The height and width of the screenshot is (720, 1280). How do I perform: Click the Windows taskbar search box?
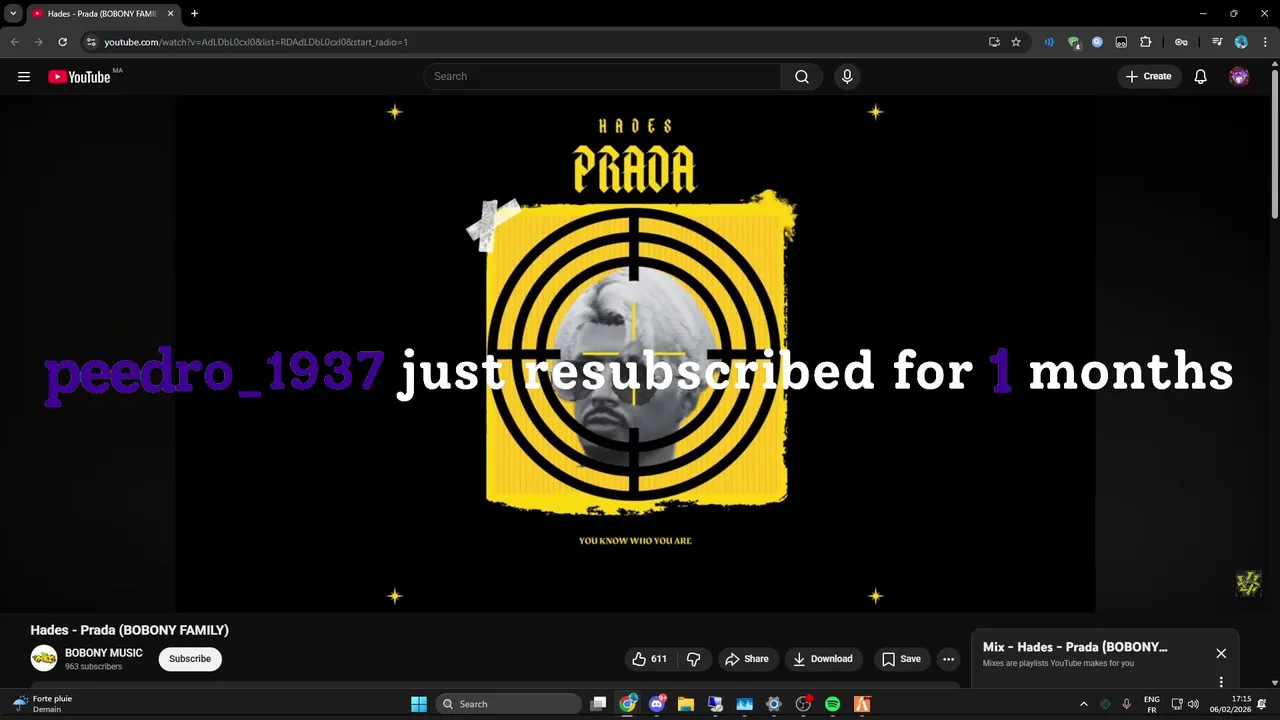pos(509,704)
